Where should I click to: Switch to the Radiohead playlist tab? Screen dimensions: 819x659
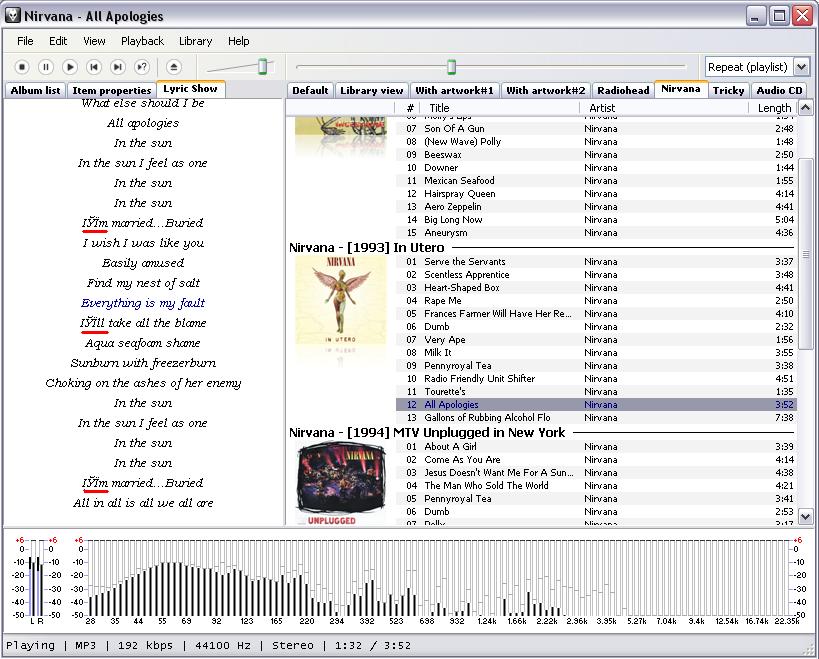pos(622,90)
